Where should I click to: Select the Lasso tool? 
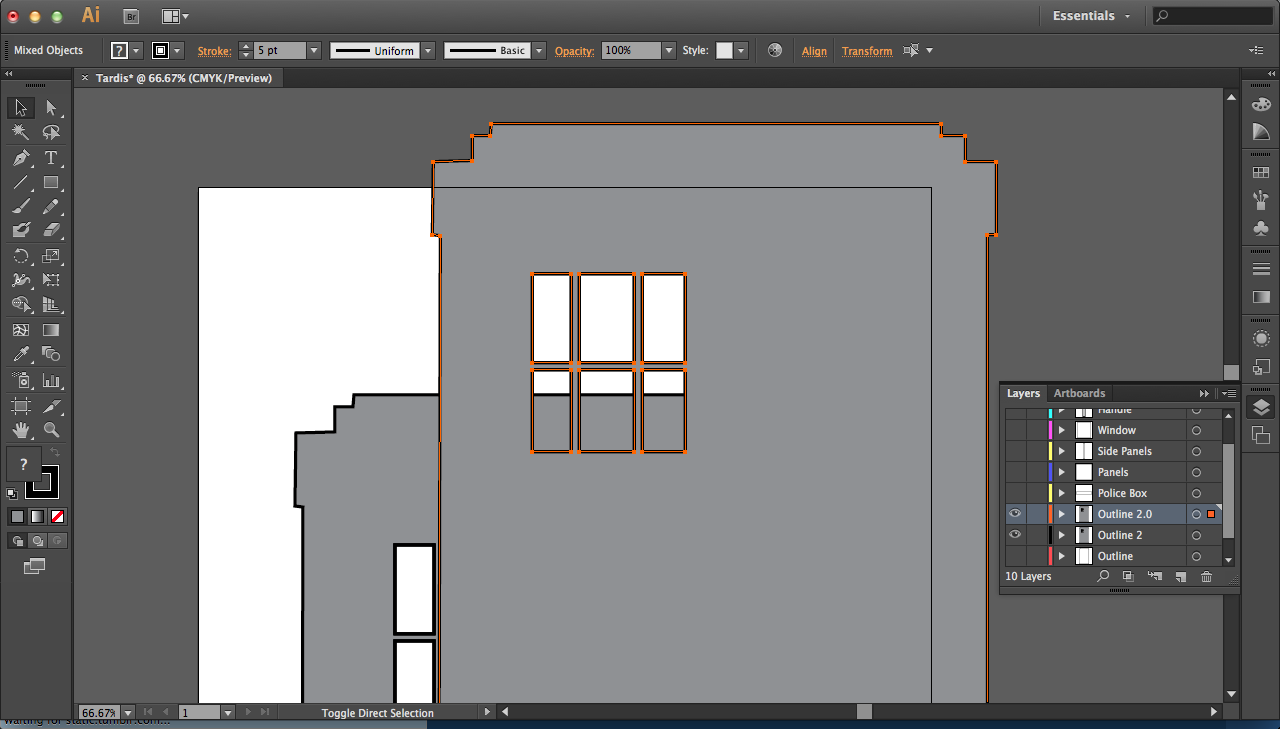coord(51,132)
